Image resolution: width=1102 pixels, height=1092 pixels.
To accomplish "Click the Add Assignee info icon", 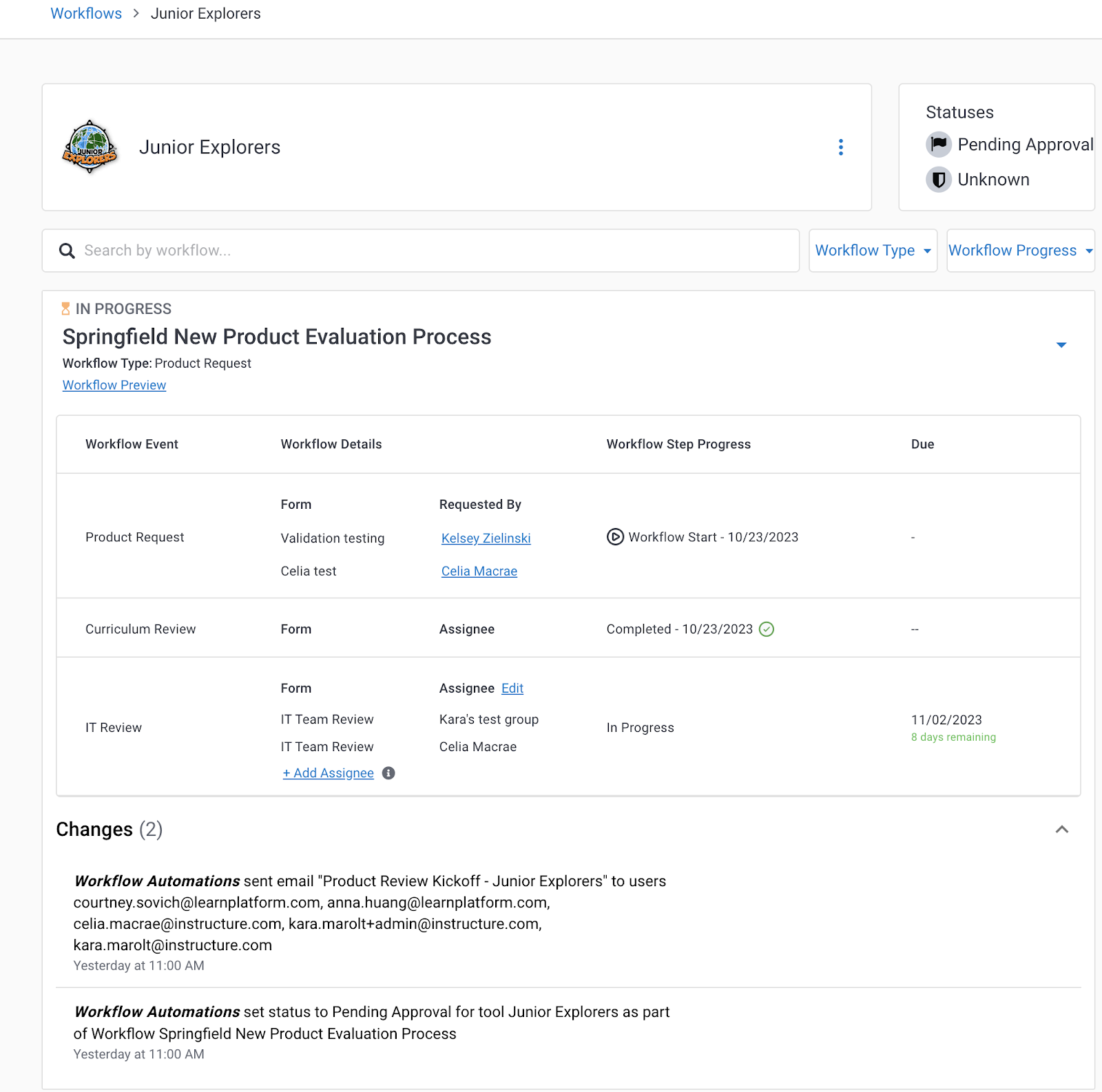I will point(388,773).
